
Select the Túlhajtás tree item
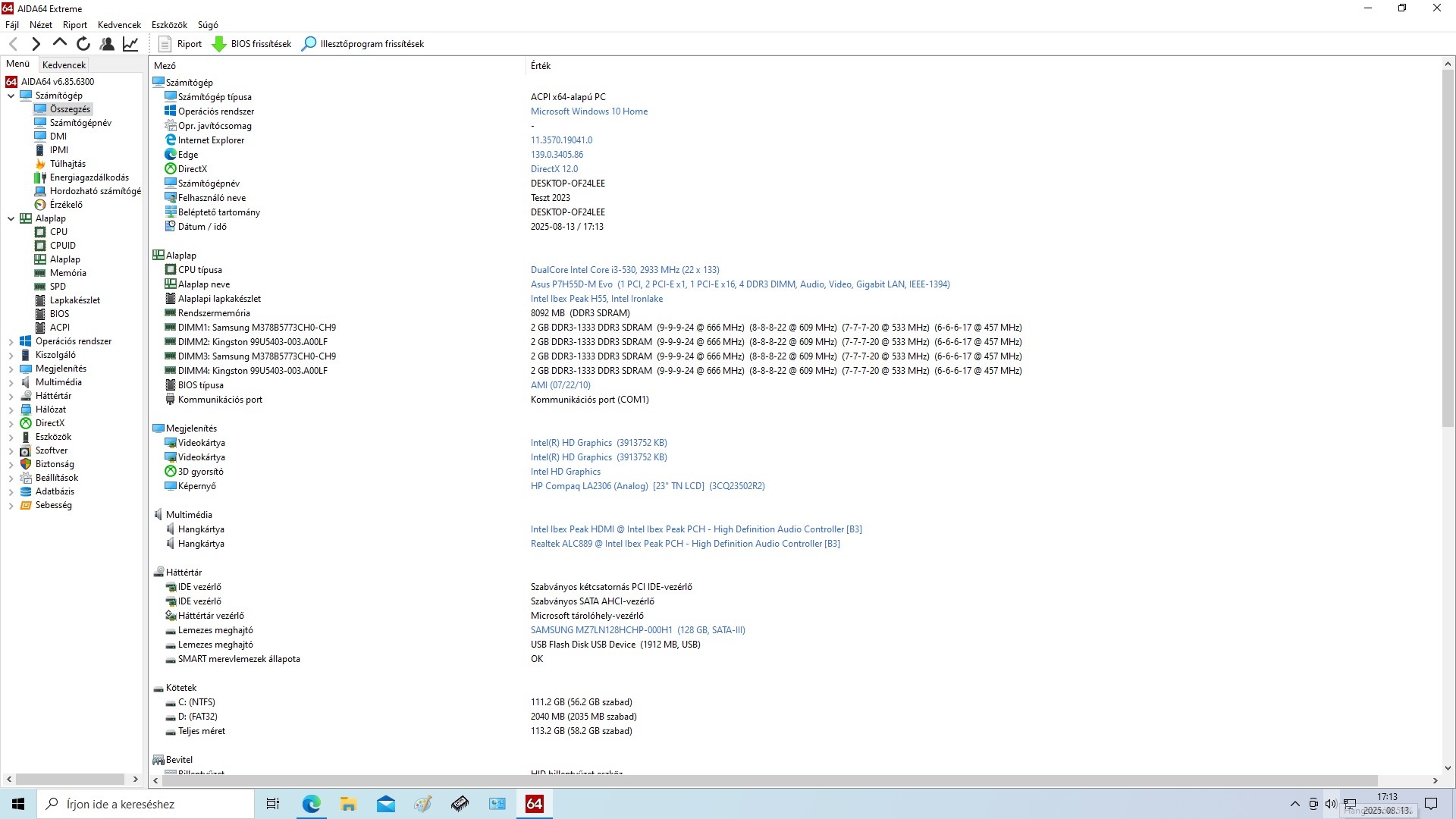(67, 164)
